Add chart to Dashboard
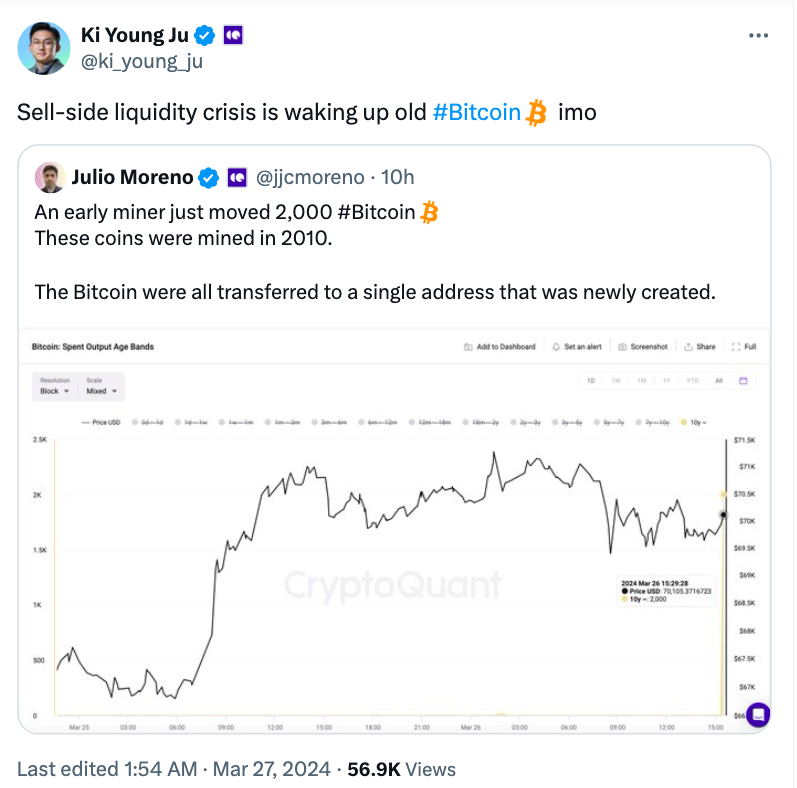Viewport: 797px width, 788px height. tap(500, 347)
